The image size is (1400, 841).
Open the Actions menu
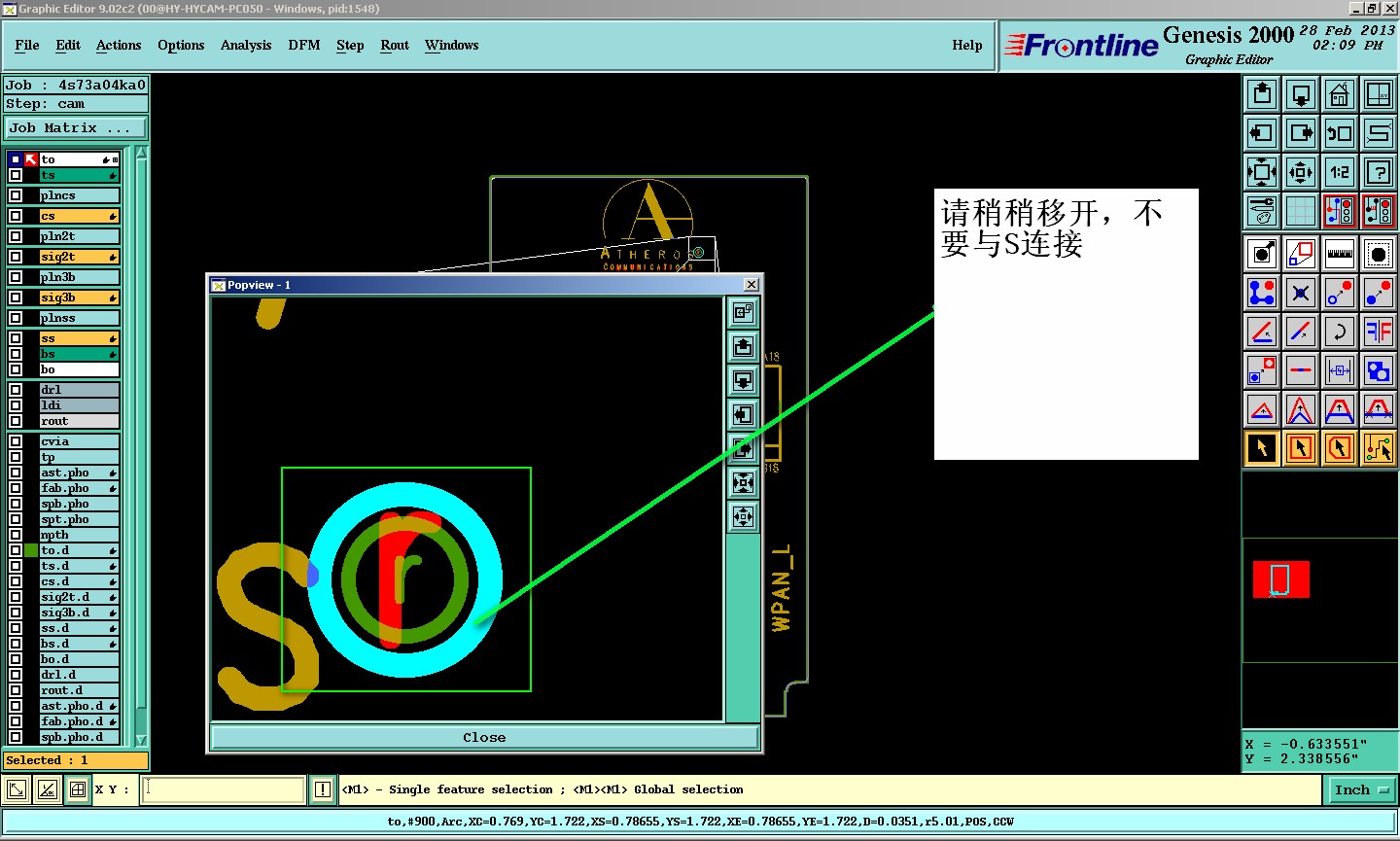click(x=119, y=45)
